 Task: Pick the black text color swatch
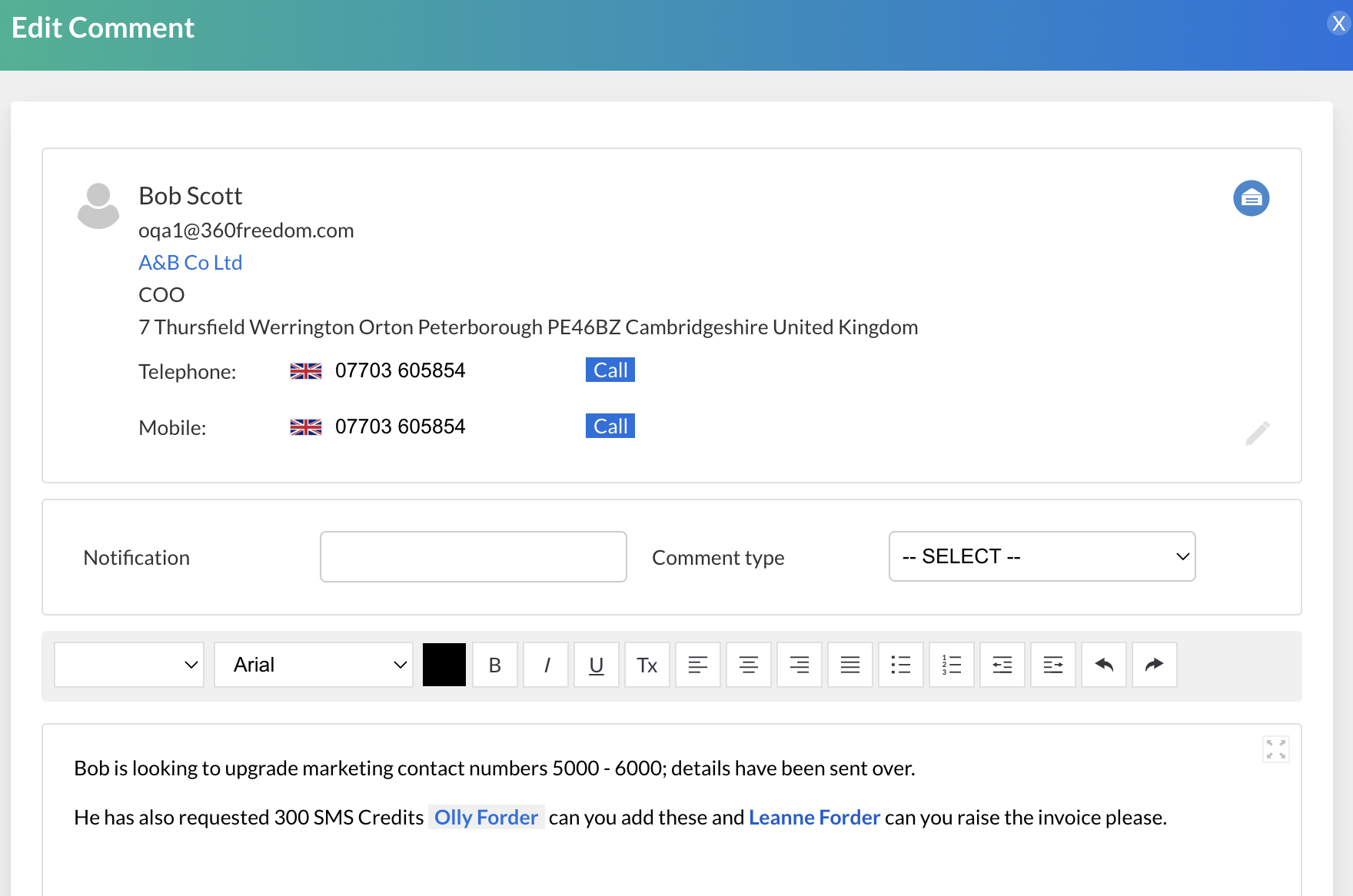tap(444, 665)
